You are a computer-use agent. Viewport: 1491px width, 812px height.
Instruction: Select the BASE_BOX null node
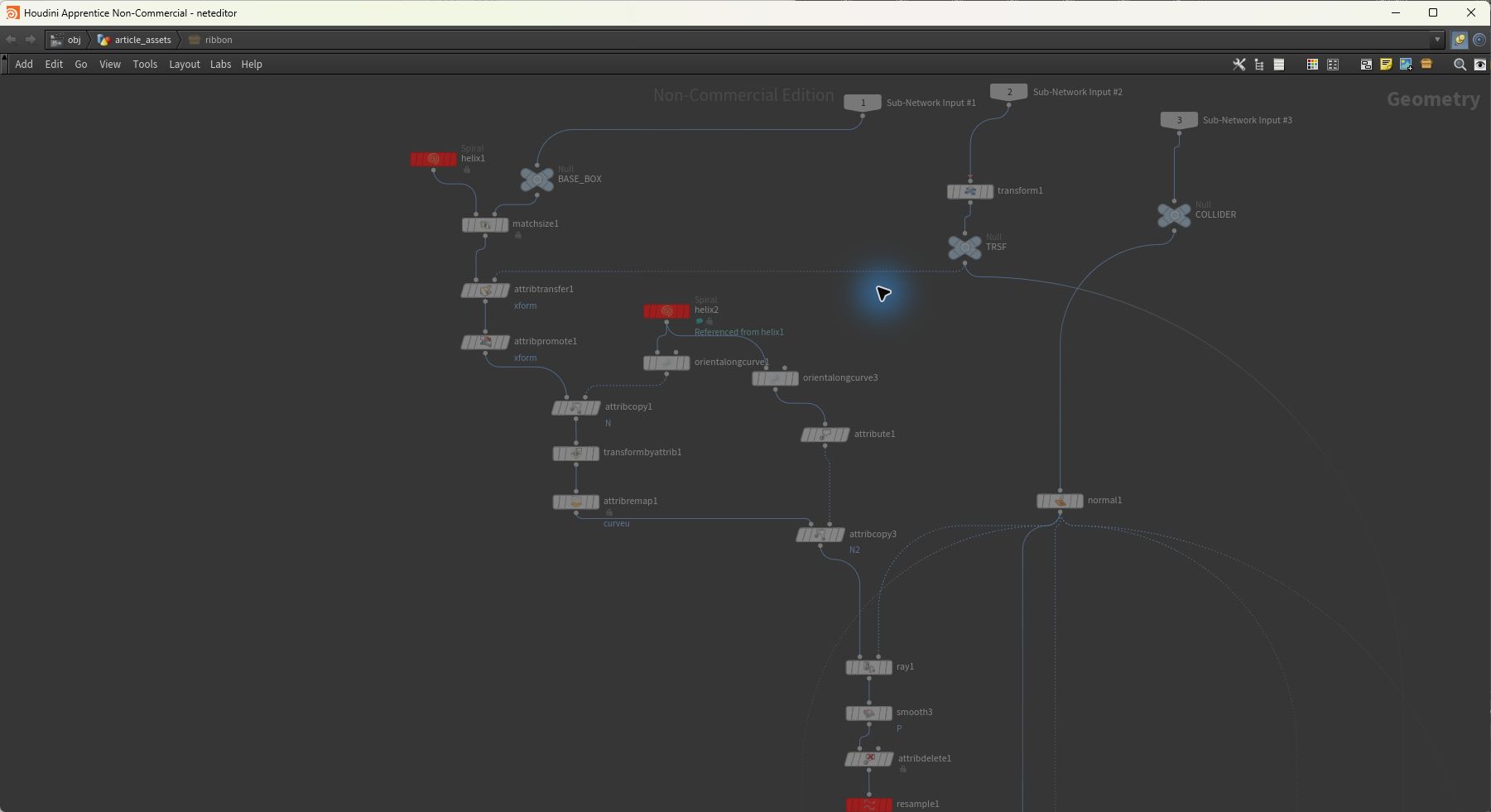(x=536, y=179)
